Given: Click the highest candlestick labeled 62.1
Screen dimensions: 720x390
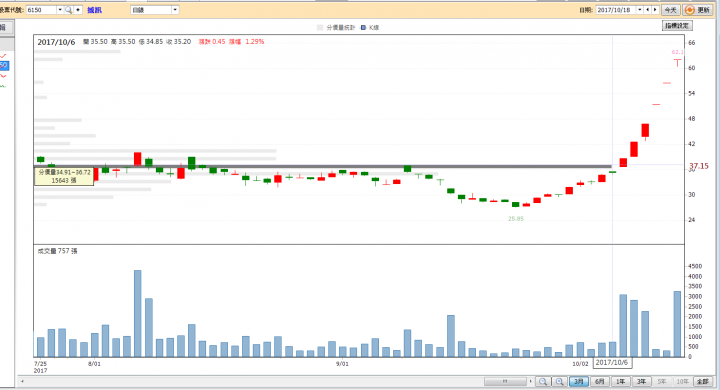Looking at the screenshot, I should coord(677,62).
